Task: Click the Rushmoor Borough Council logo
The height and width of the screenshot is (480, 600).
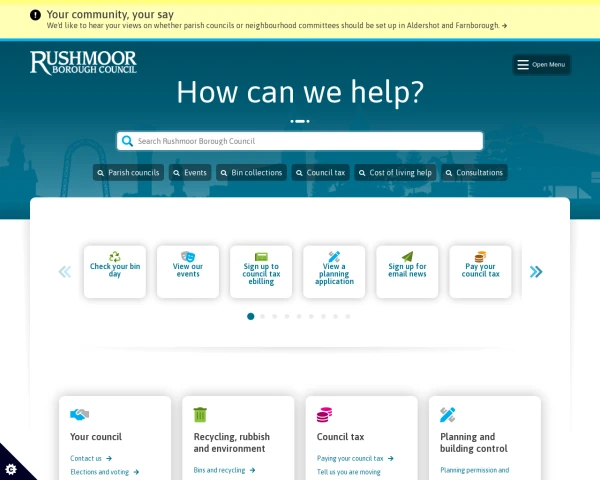Action: 83,62
